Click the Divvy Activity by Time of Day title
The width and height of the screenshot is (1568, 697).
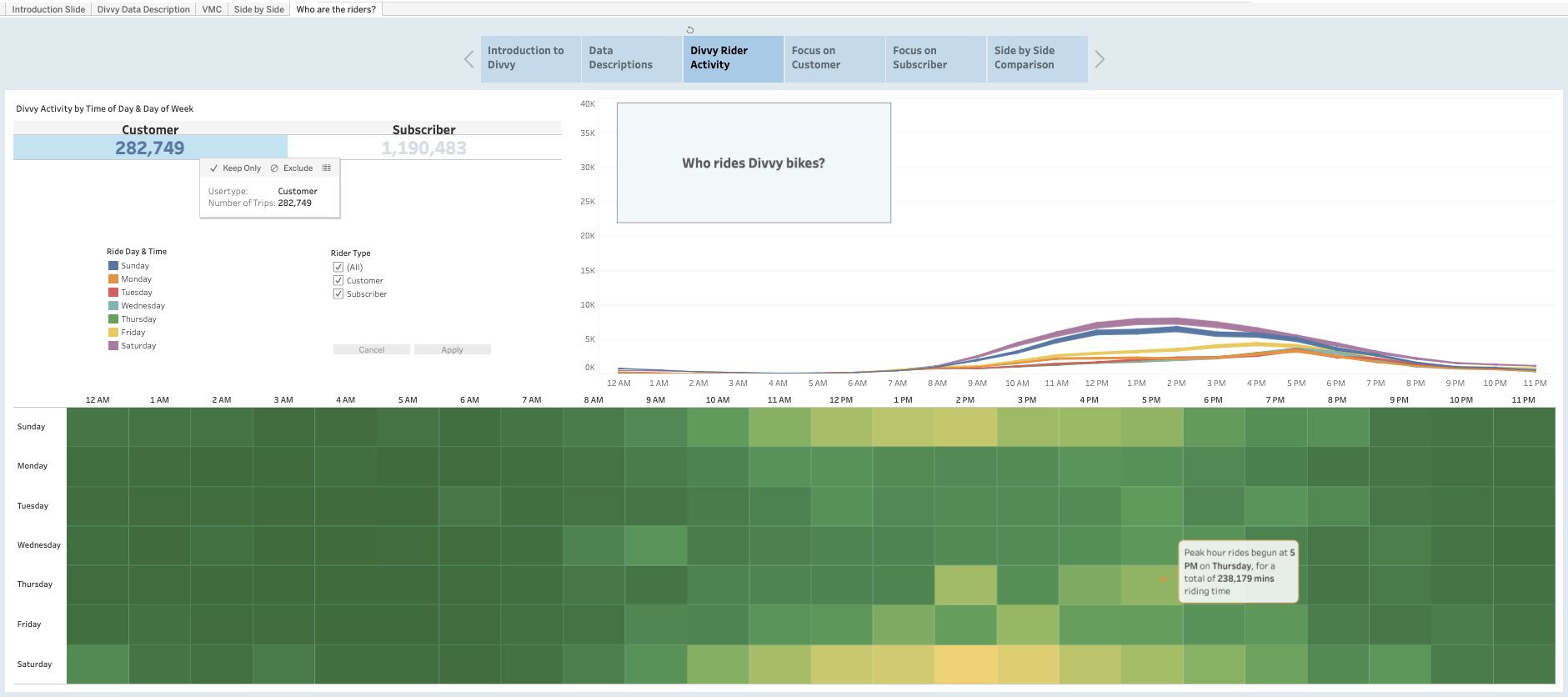(105, 108)
